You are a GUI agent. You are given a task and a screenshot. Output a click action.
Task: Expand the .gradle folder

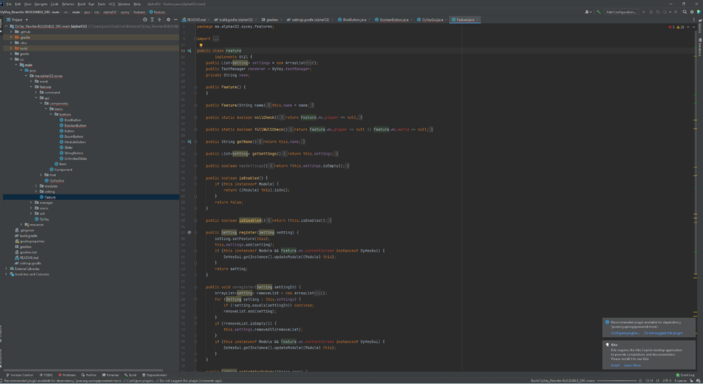coord(11,37)
